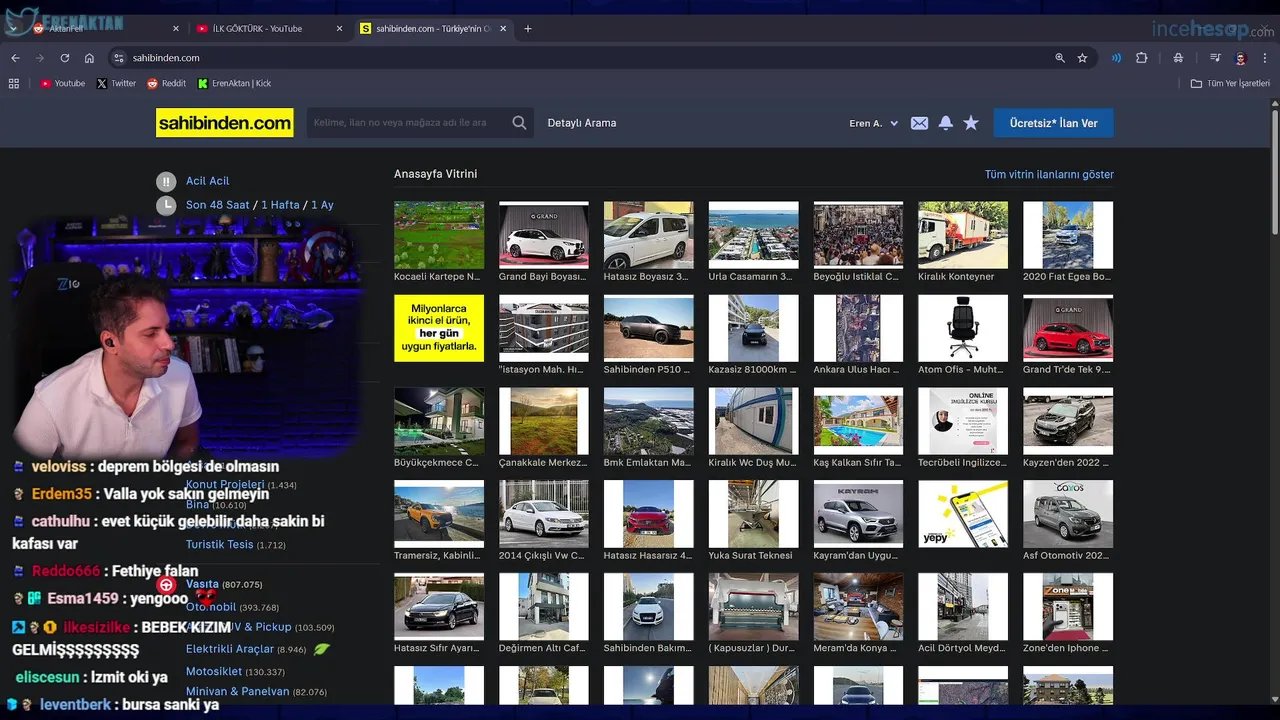1280x720 pixels.
Task: Switch to the sahibinden.com tab
Action: (x=433, y=28)
